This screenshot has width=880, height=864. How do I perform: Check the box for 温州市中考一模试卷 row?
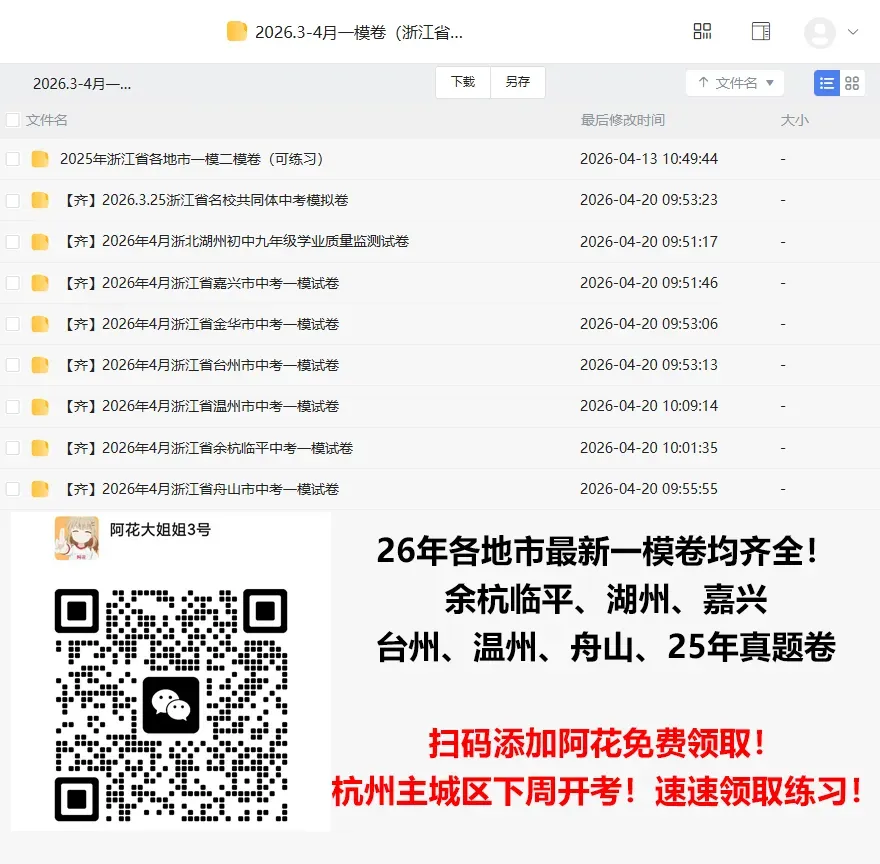tap(12, 406)
